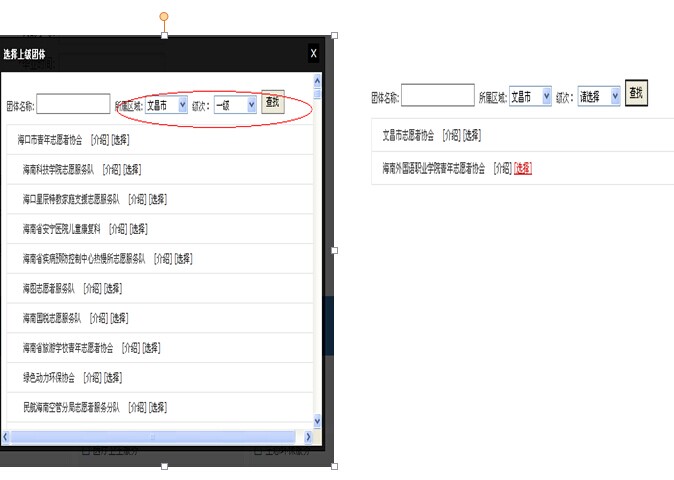Viewport: 674px width, 480px height.
Task: Open 介绍 for 绿色动力环保协会
Action: click(x=93, y=378)
